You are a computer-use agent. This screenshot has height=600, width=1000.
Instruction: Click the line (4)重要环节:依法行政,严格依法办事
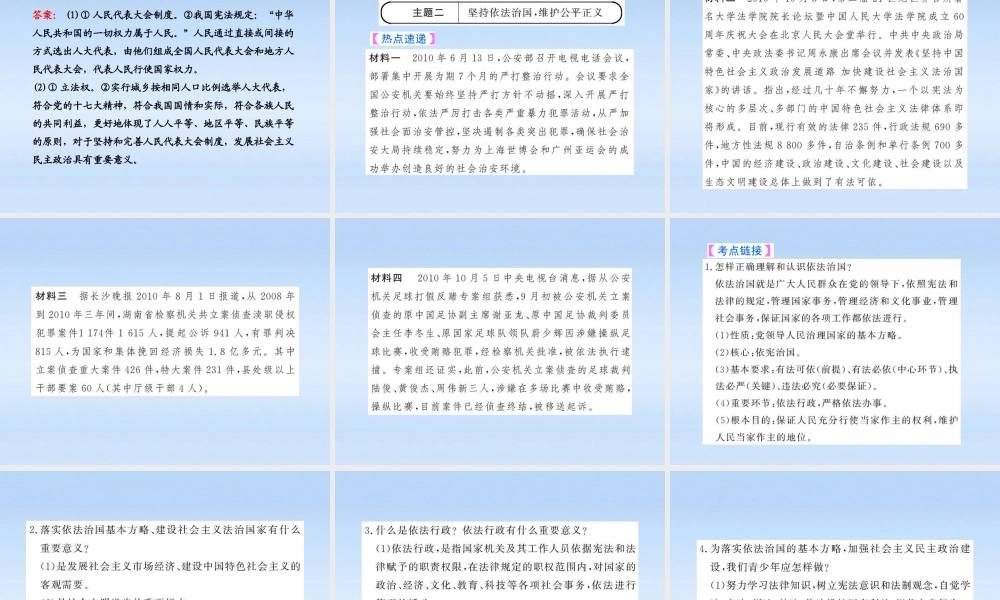click(802, 404)
